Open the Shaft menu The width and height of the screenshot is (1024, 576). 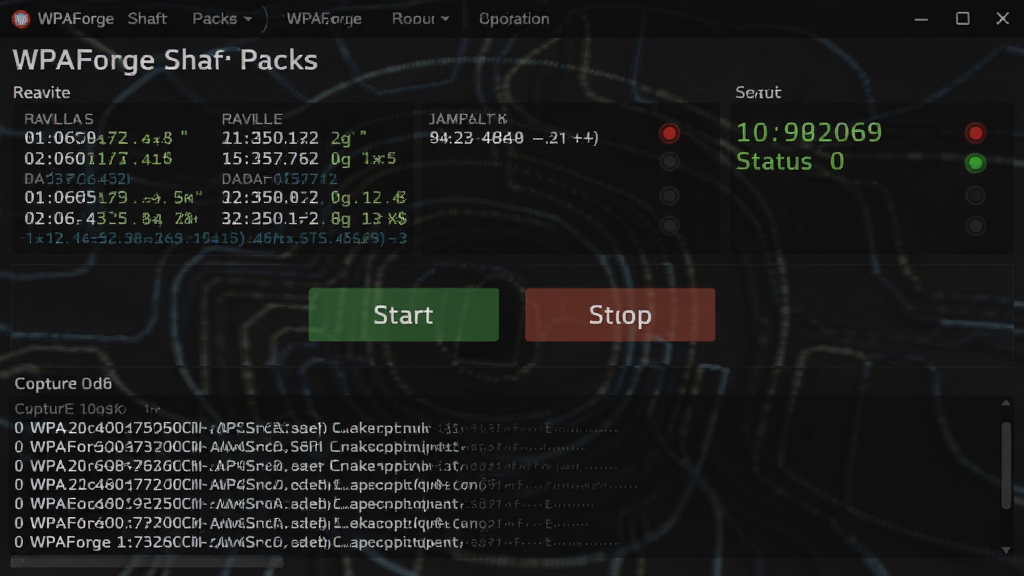pos(147,19)
